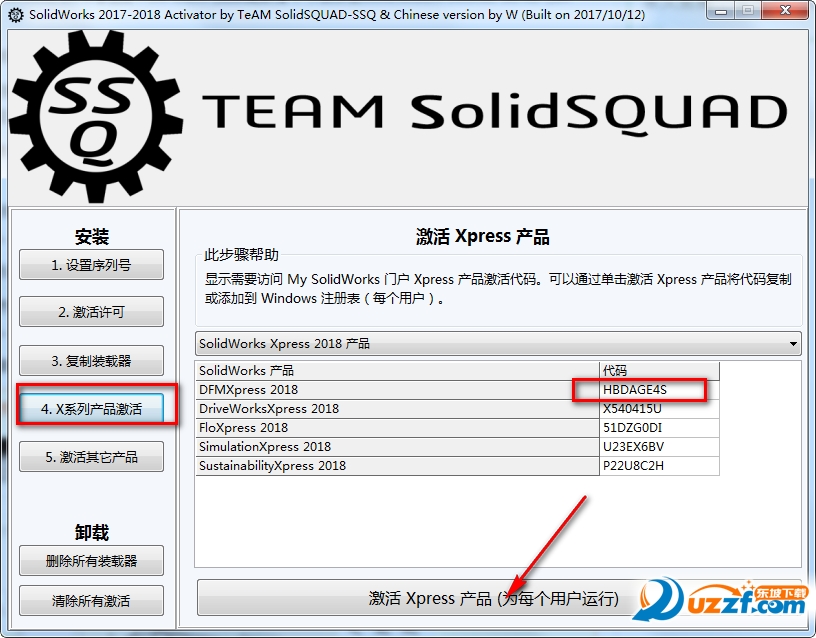The image size is (816, 638).
Task: Minimize the Activator window
Action: pos(721,10)
